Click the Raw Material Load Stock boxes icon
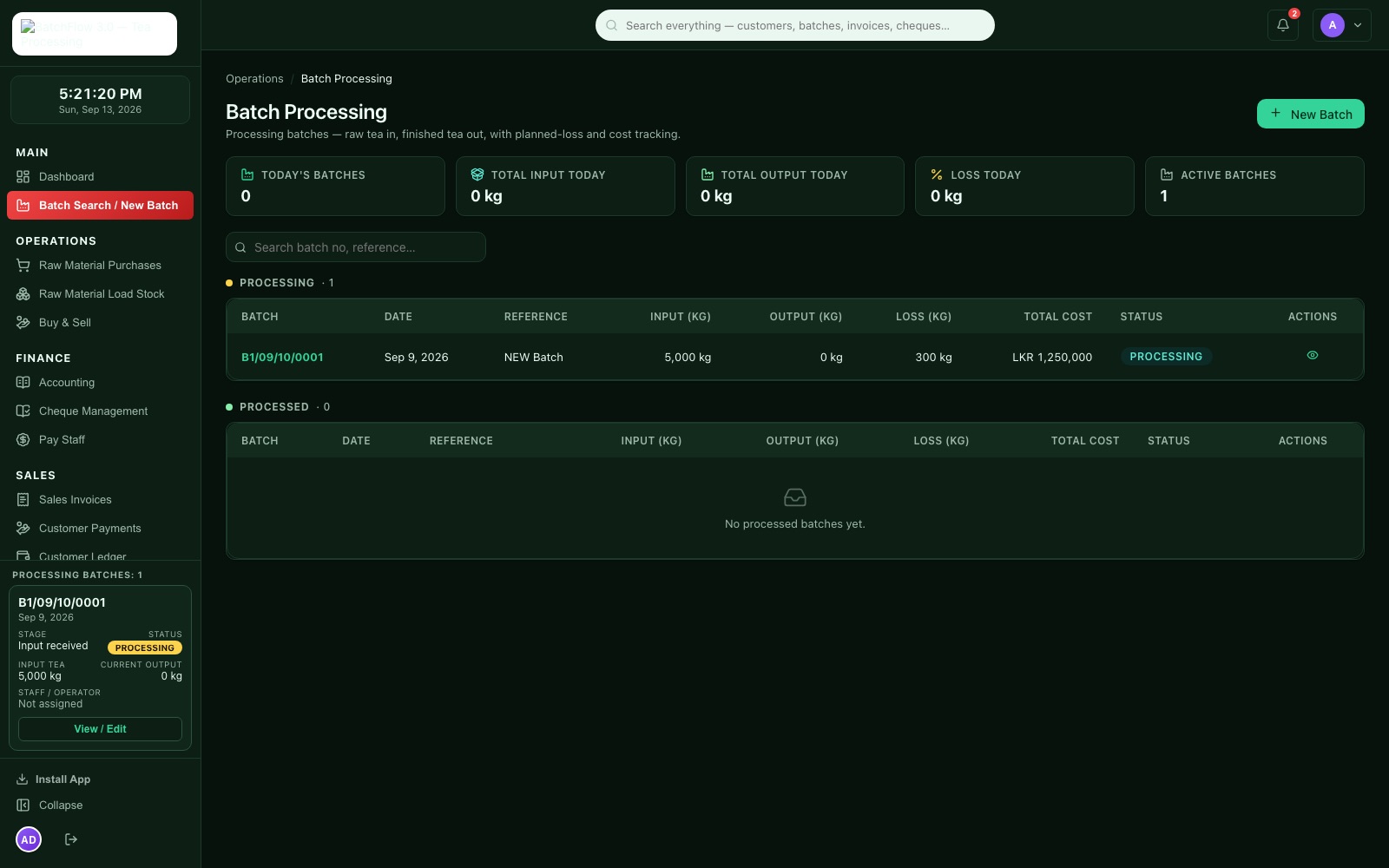The width and height of the screenshot is (1389, 868). pos(23,294)
